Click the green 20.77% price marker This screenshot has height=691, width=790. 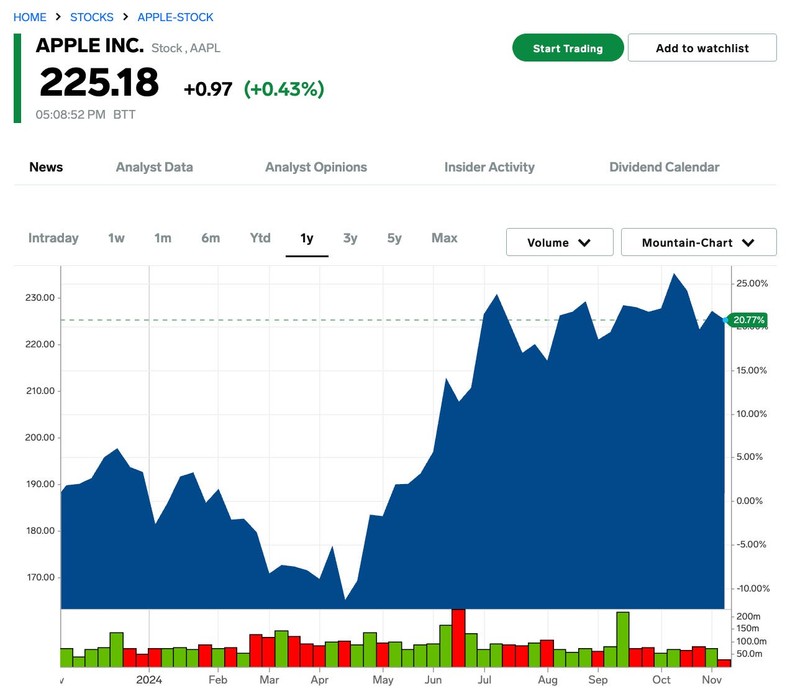point(748,320)
